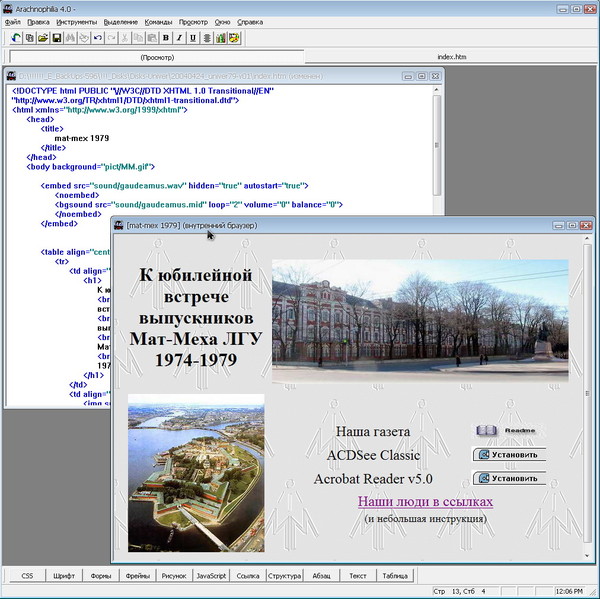Undo the last edit with the blue arrow
Screen dimensions: 600x599
click(x=98, y=38)
